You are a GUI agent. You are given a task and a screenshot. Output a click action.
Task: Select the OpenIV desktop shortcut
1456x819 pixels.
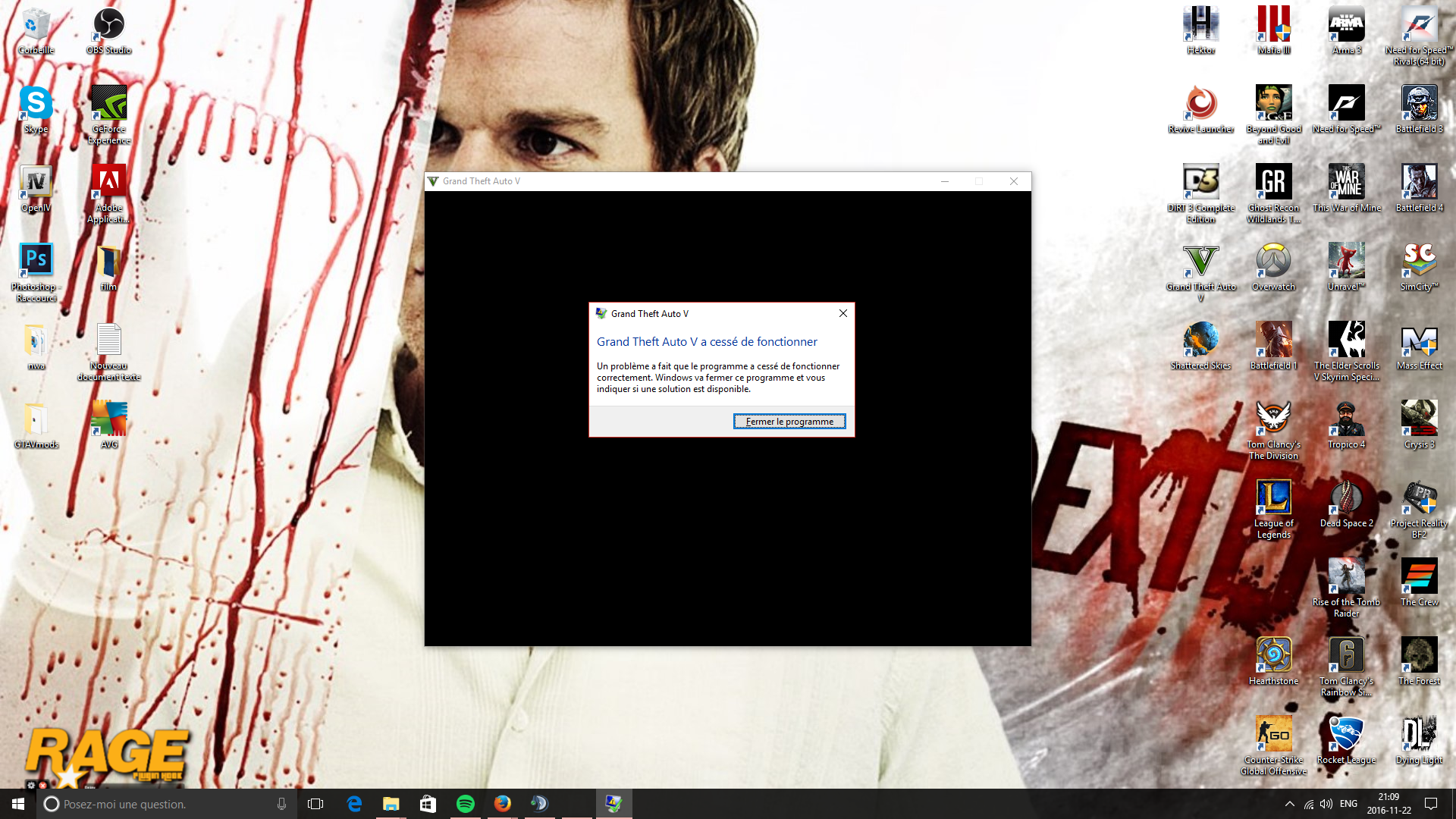36,188
